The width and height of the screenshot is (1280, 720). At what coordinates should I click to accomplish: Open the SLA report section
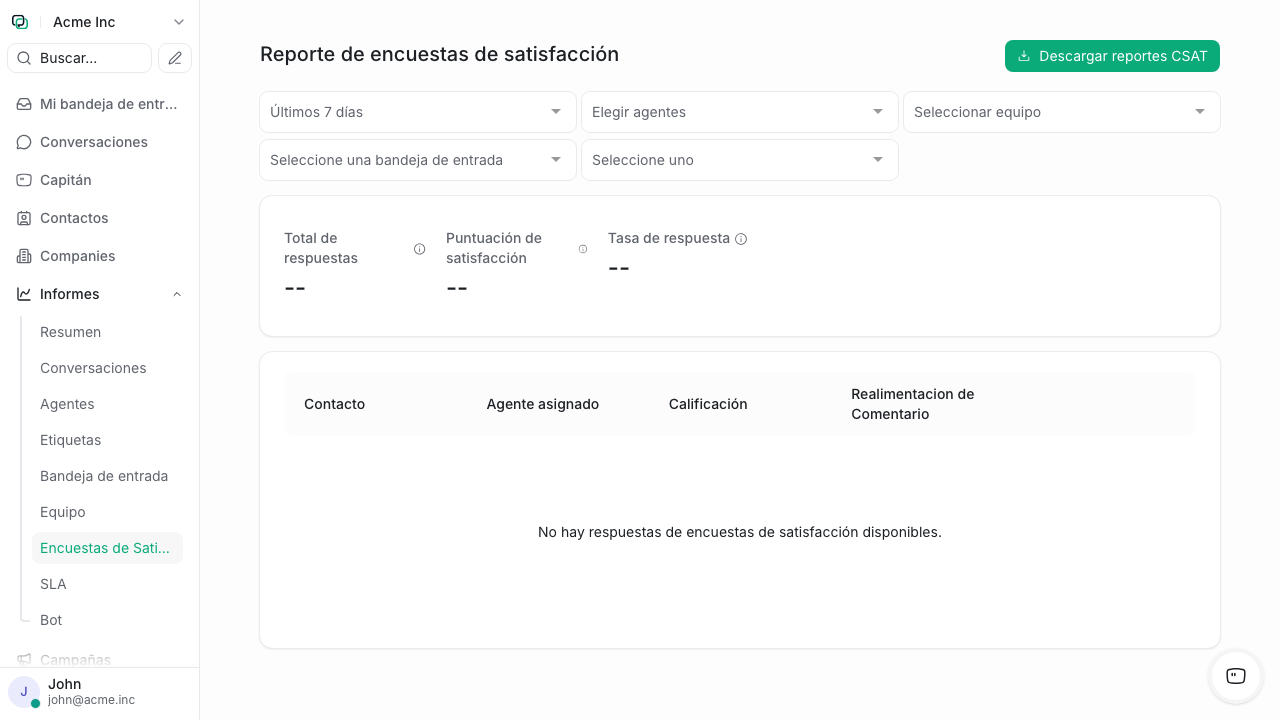[x=53, y=584]
